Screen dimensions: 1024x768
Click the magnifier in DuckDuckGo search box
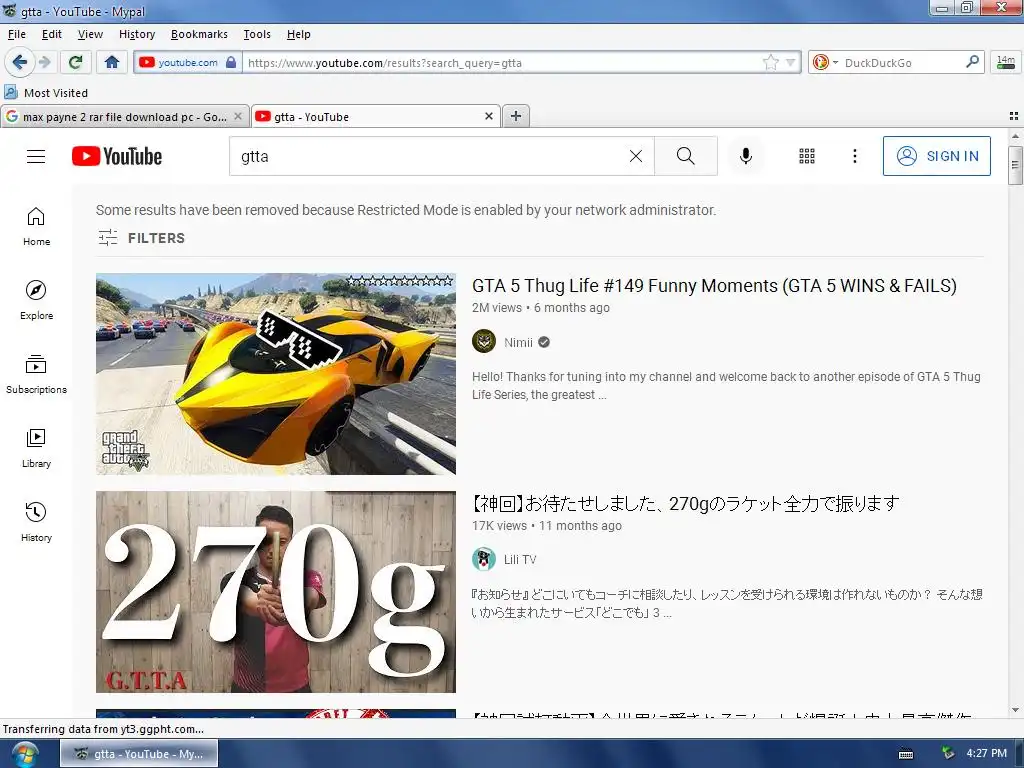pyautogui.click(x=972, y=62)
